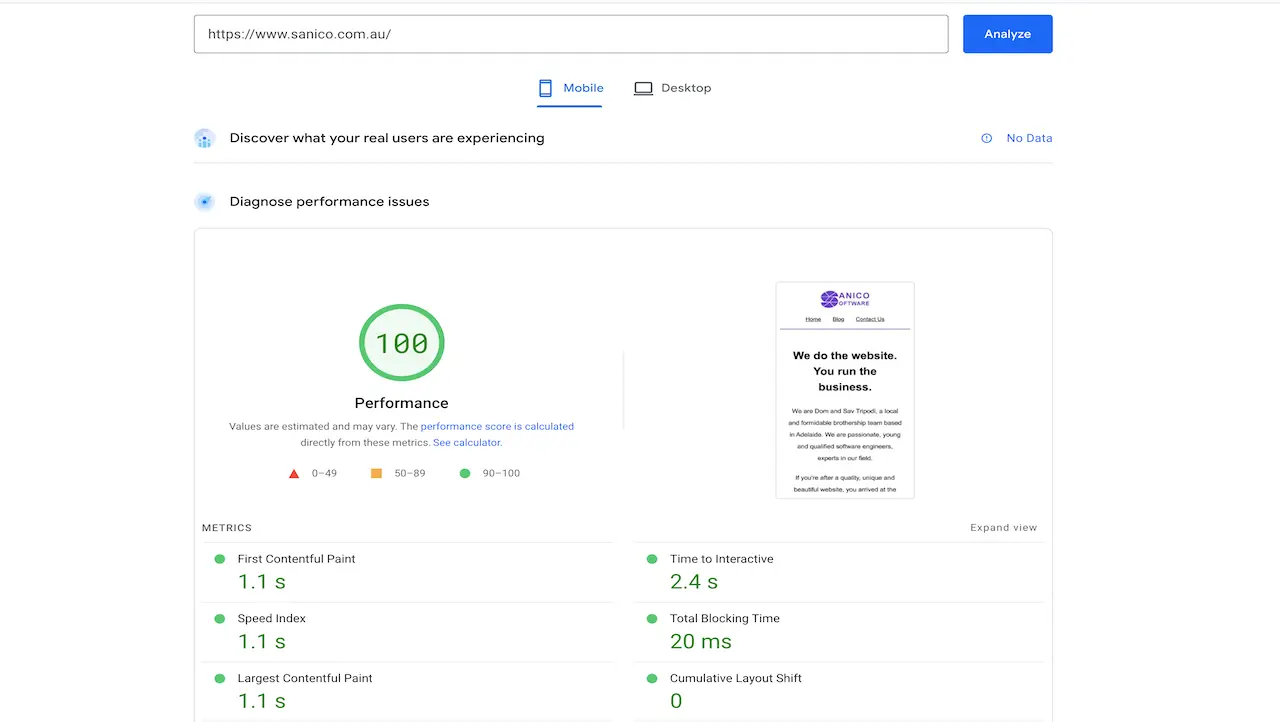Click the performance score is calculated link
1280x722 pixels.
click(x=497, y=426)
